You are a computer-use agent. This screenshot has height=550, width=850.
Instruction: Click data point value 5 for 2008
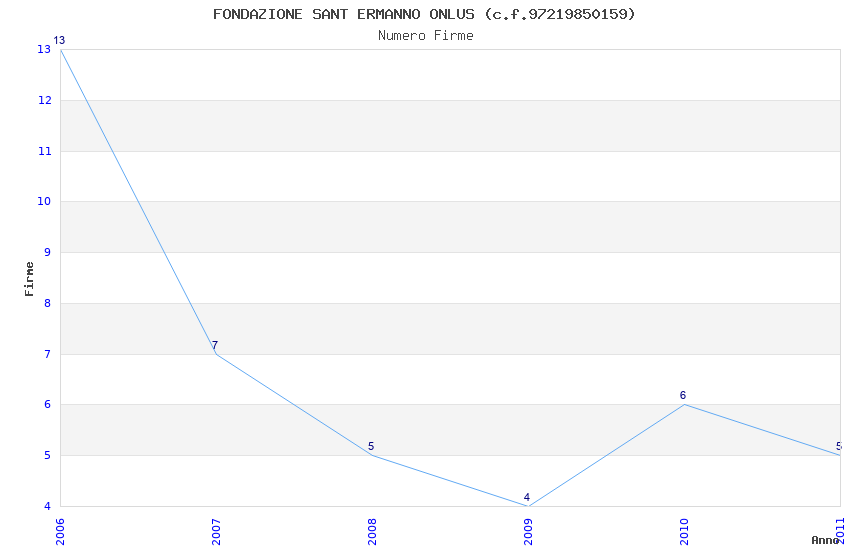371,447
